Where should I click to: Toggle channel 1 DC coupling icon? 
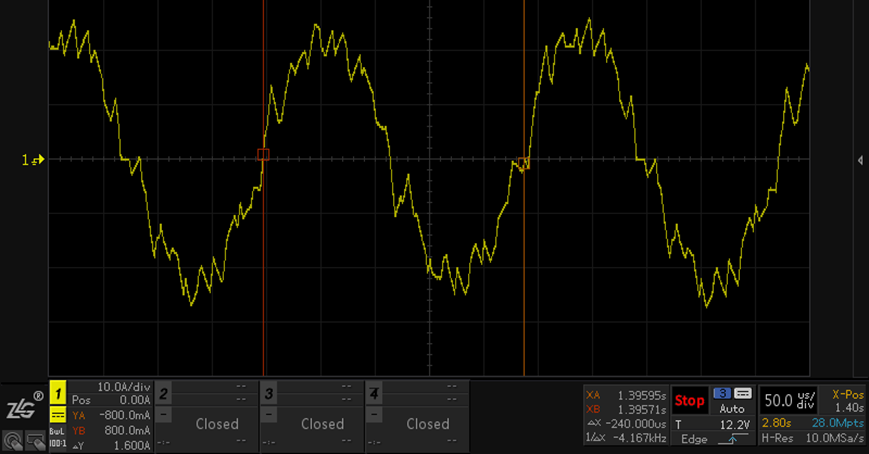(58, 415)
